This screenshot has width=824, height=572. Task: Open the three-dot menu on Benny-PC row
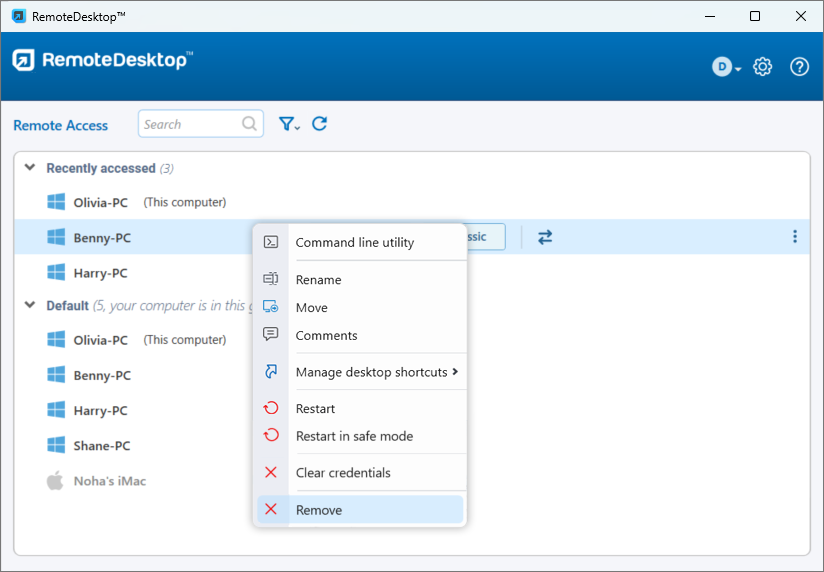pos(795,237)
